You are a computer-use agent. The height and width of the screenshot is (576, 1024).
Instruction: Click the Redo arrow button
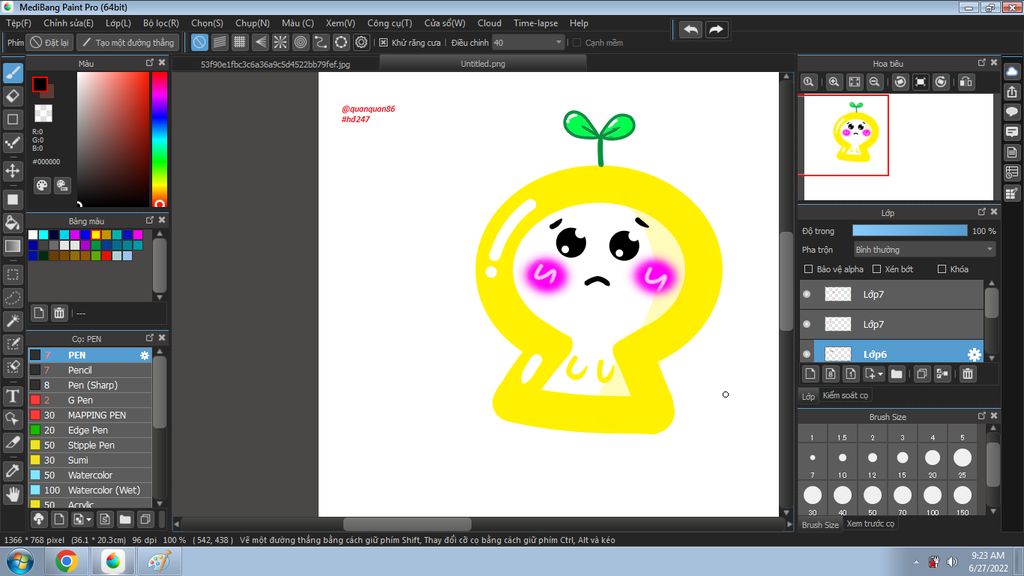click(x=716, y=29)
